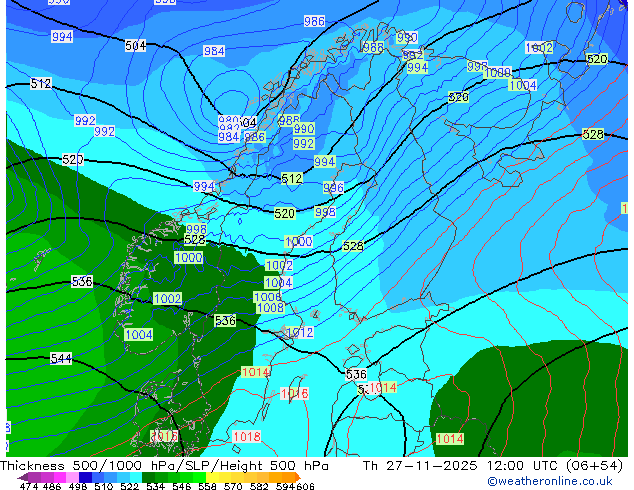Click the red '1016' isobar label
This screenshot has width=634, height=490.
coord(294,393)
